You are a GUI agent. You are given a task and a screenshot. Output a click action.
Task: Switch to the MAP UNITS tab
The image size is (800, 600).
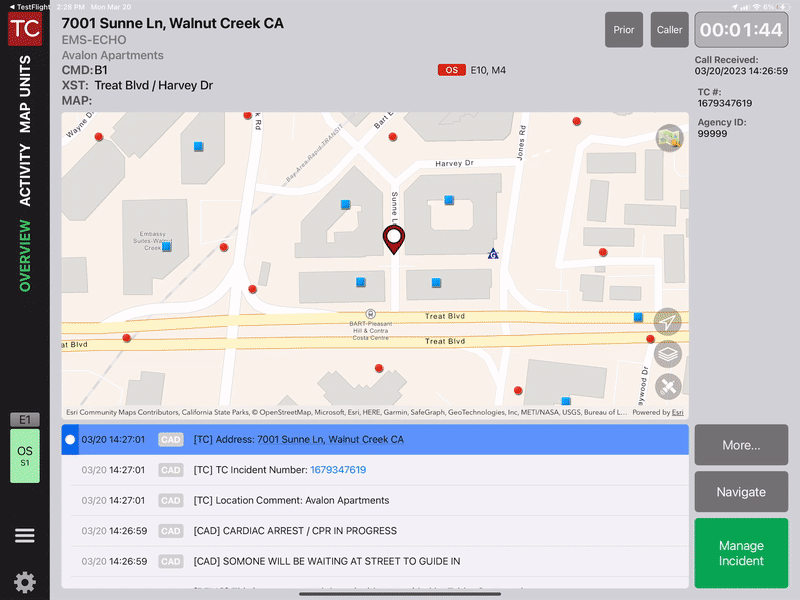[x=25, y=95]
